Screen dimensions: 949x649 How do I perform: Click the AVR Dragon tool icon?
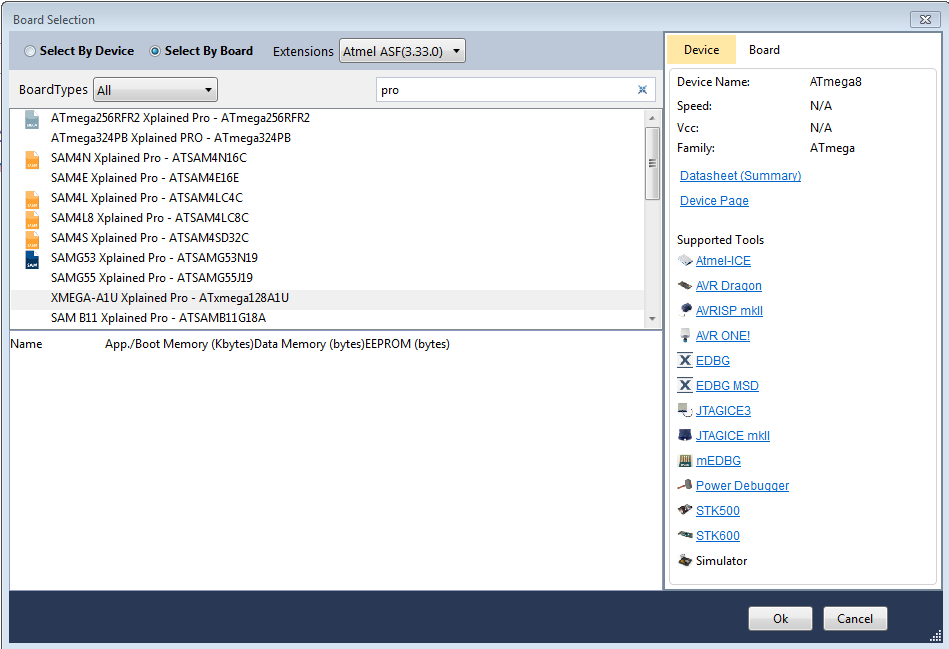click(685, 286)
